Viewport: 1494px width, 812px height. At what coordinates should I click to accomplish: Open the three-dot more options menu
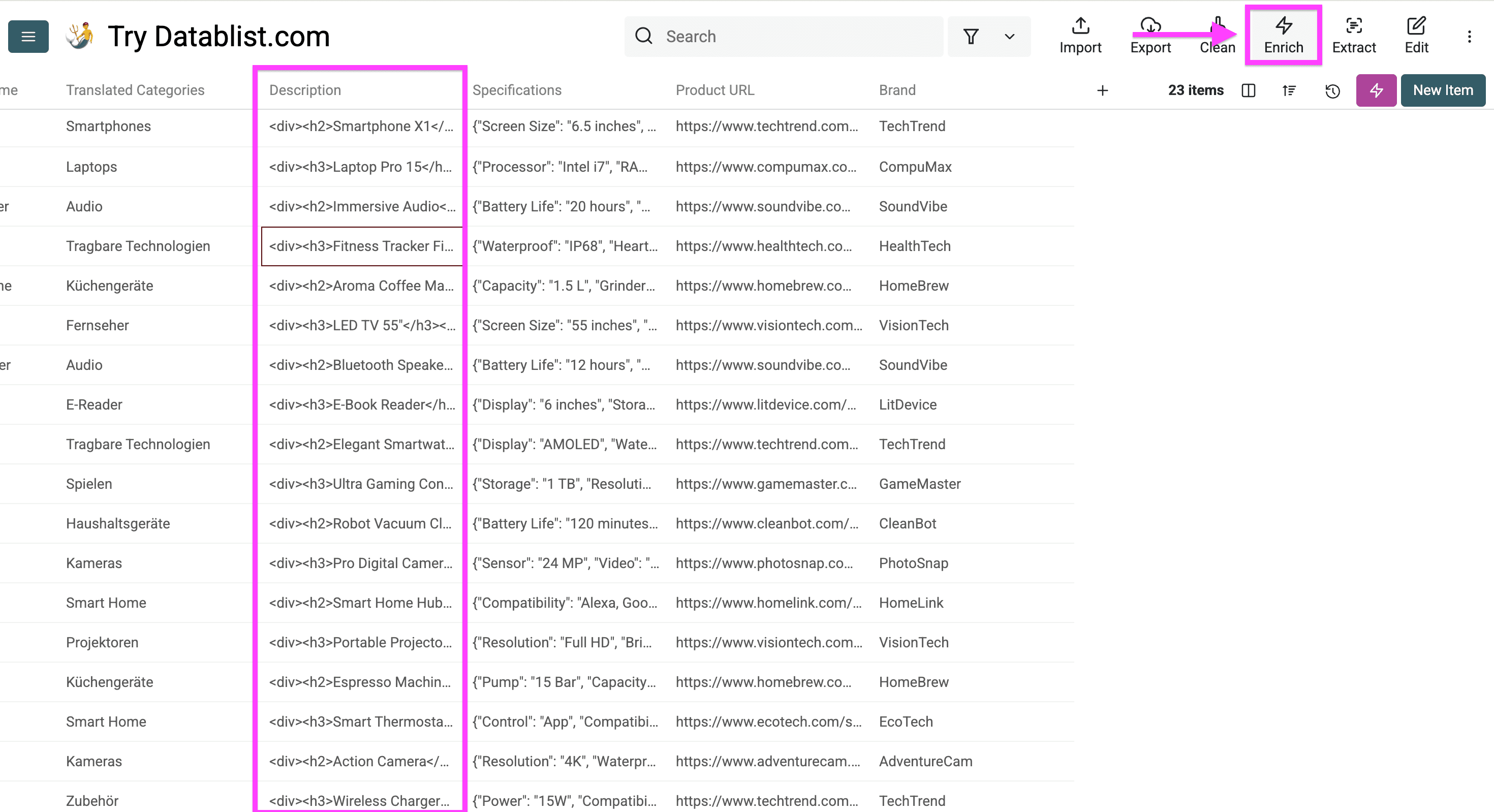pyautogui.click(x=1469, y=37)
